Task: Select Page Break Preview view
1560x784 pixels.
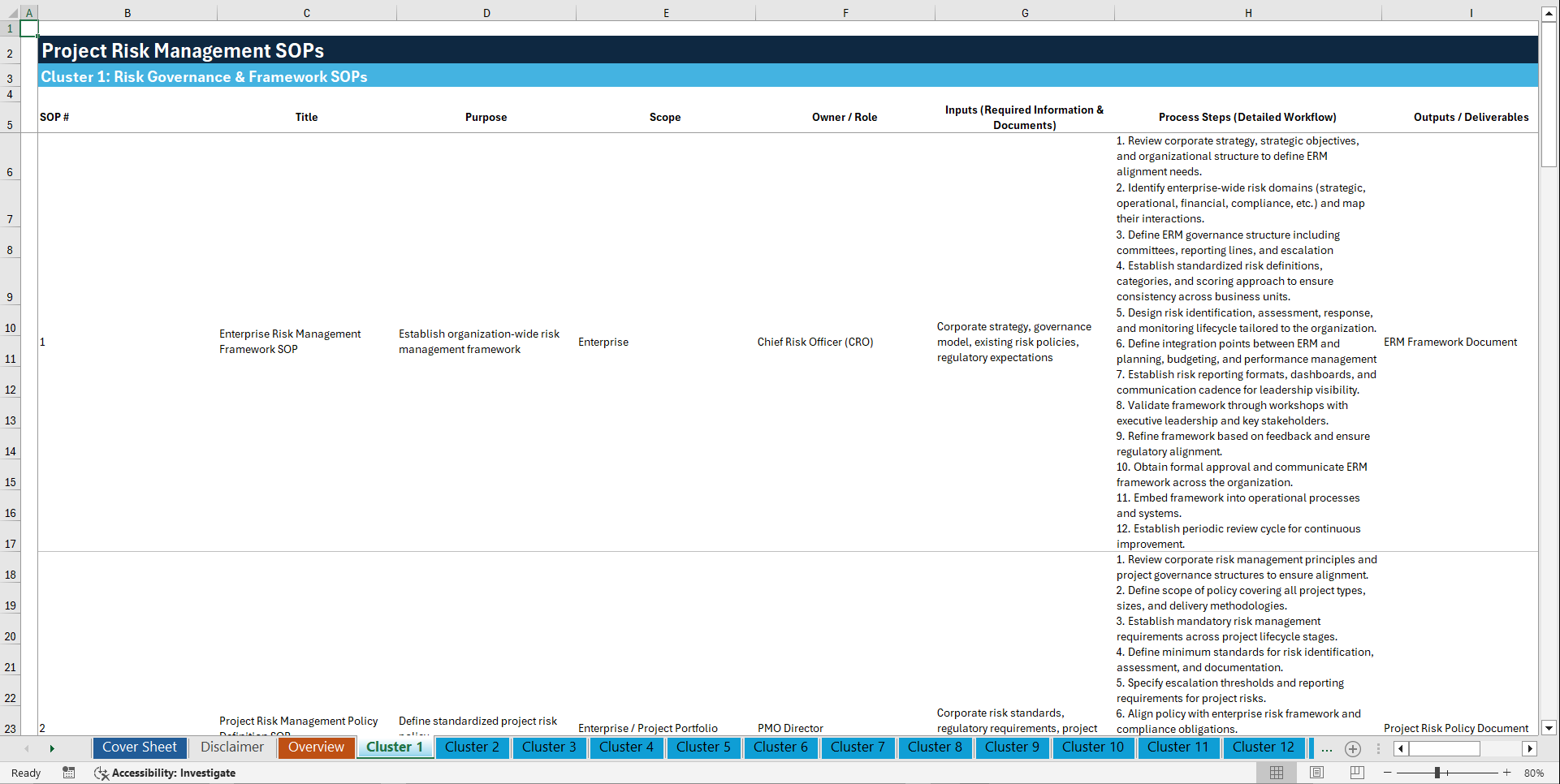Action: click(x=1356, y=772)
